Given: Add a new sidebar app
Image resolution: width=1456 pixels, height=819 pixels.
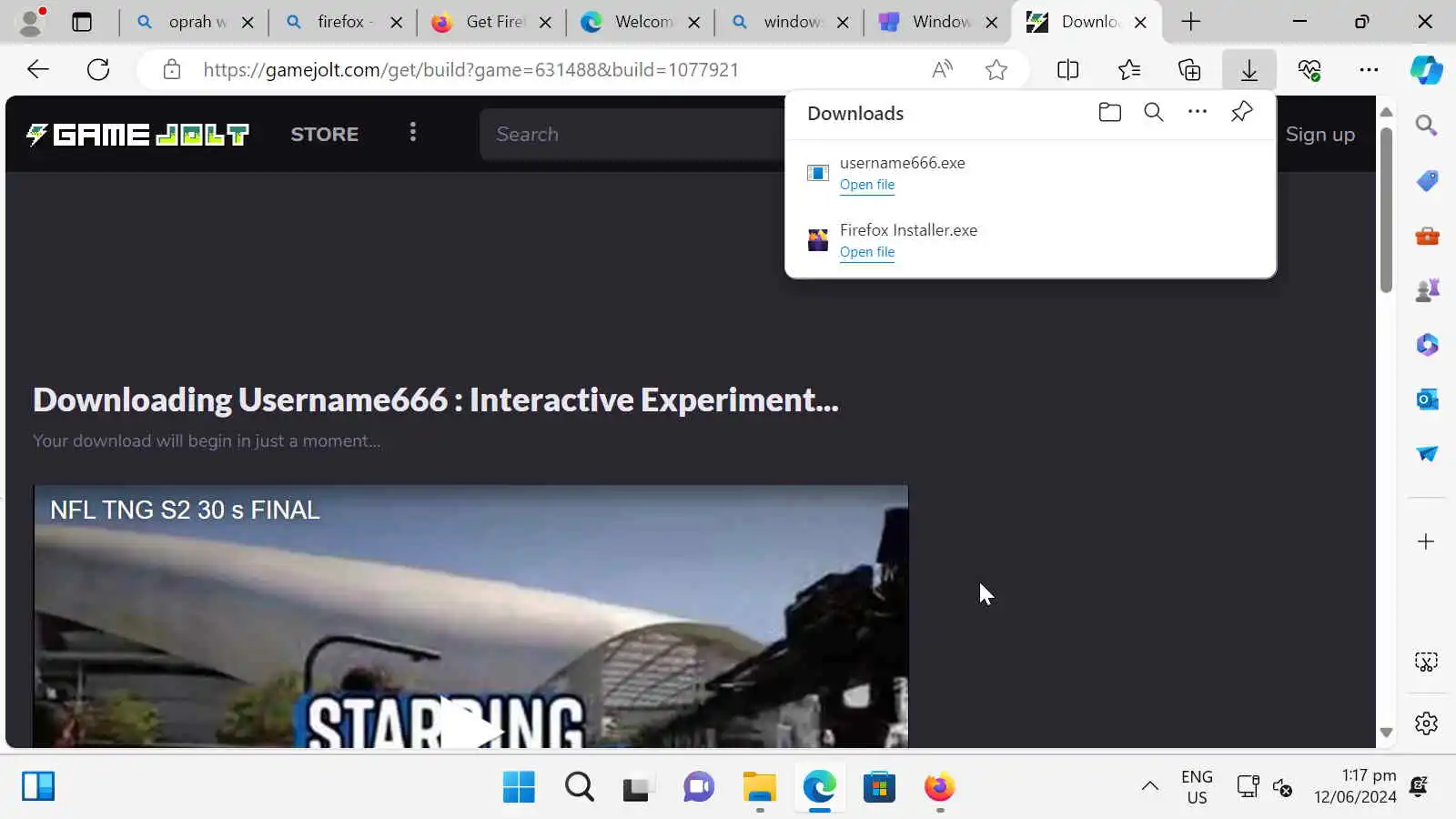Looking at the screenshot, I should (1426, 541).
